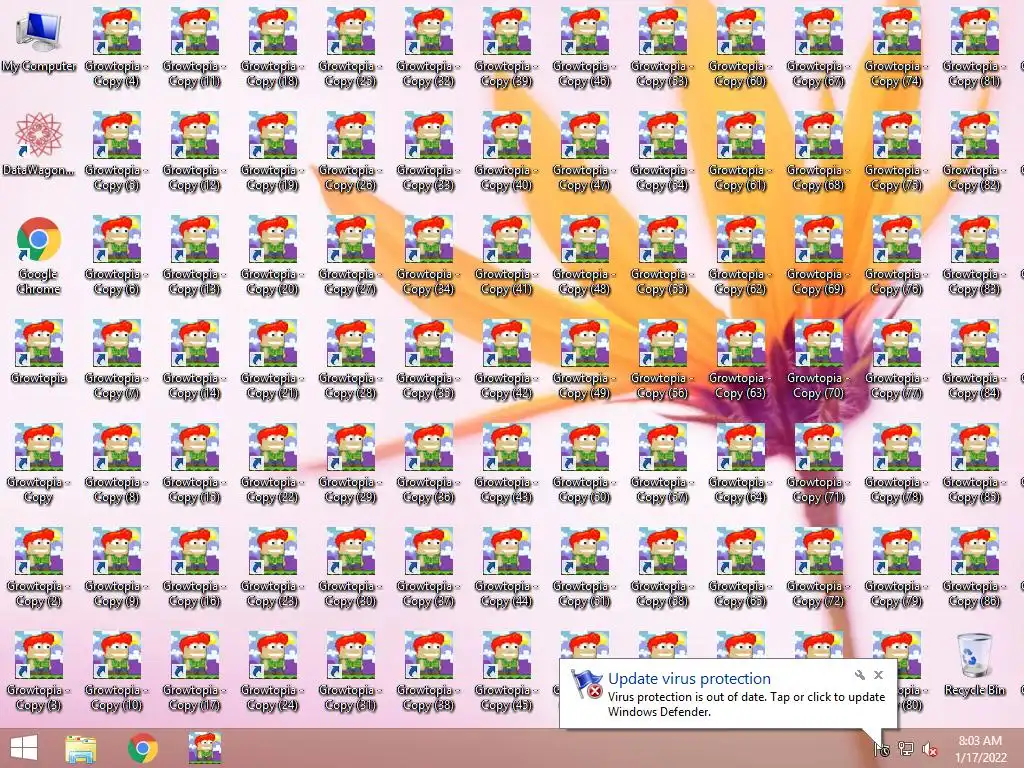Screen dimensions: 1024x768
Task: Click 'Virus protection is out of date' message
Action: tap(746, 704)
